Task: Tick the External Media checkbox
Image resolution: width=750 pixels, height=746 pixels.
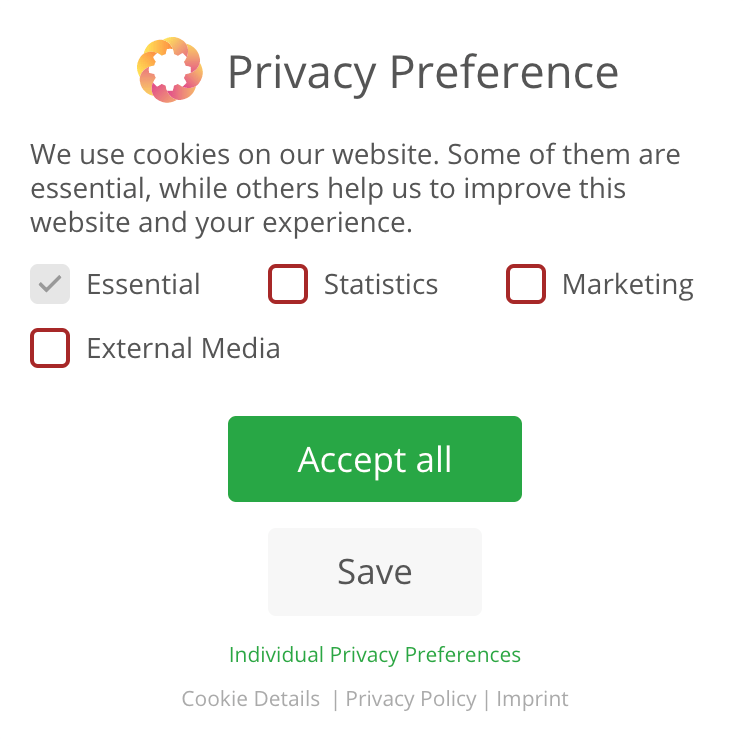Action: 50,348
